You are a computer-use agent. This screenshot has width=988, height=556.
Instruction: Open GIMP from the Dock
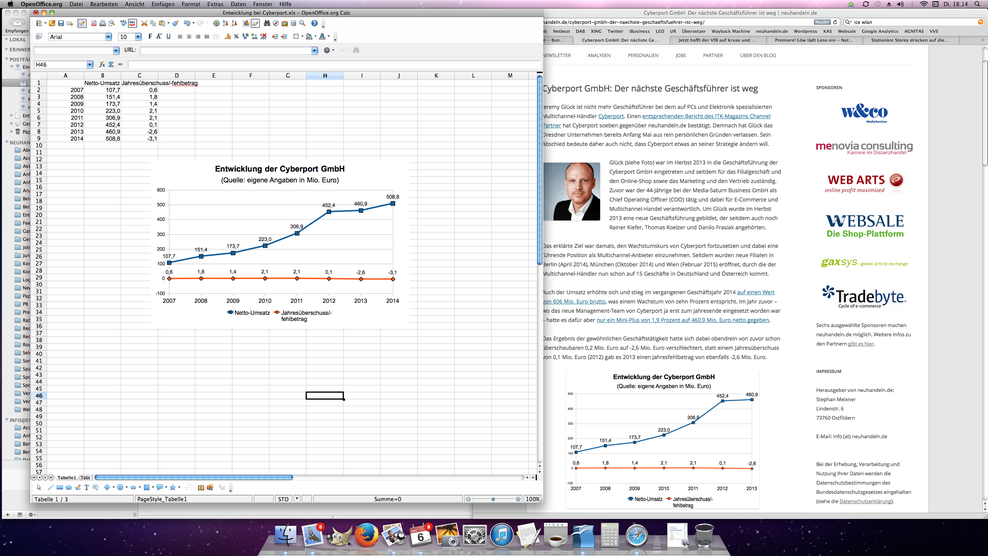338,536
